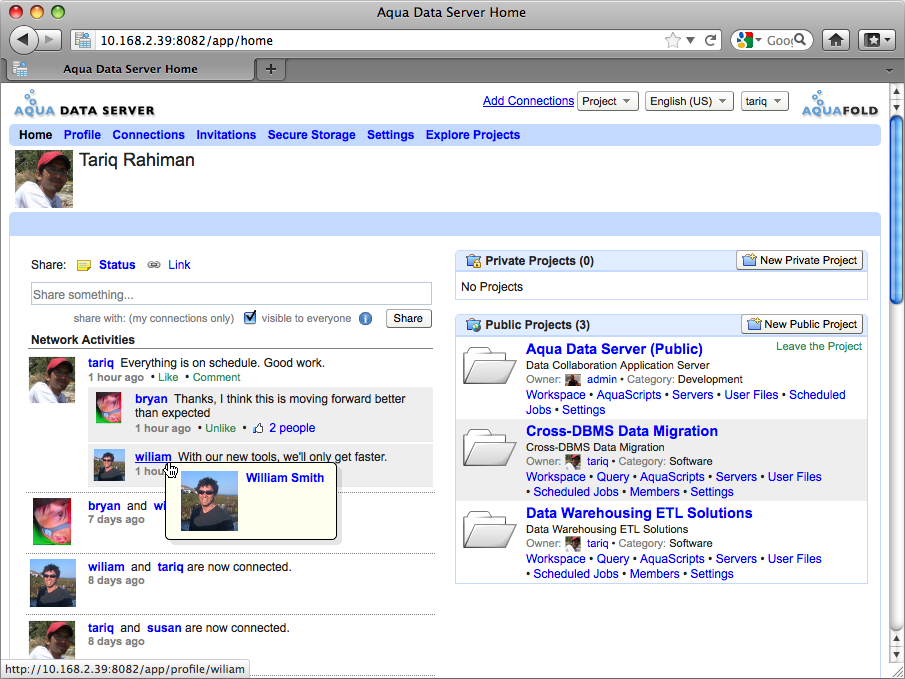Image resolution: width=905 pixels, height=679 pixels.
Task: Click the 2 people likes link
Action: pos(292,428)
